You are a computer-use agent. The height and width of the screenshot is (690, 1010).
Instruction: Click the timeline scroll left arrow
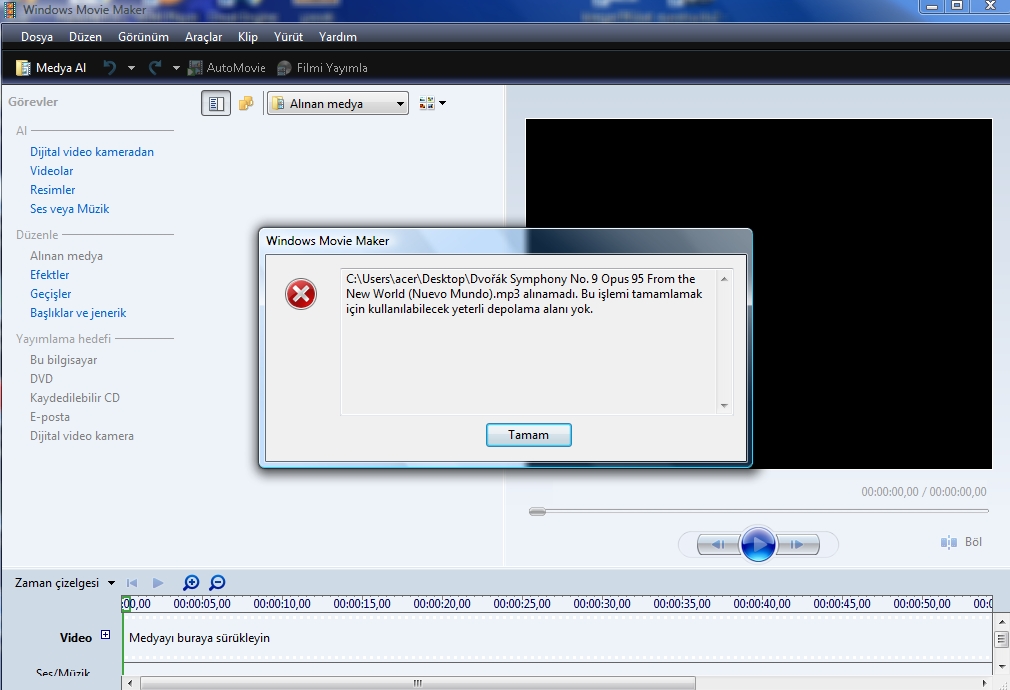(130, 683)
